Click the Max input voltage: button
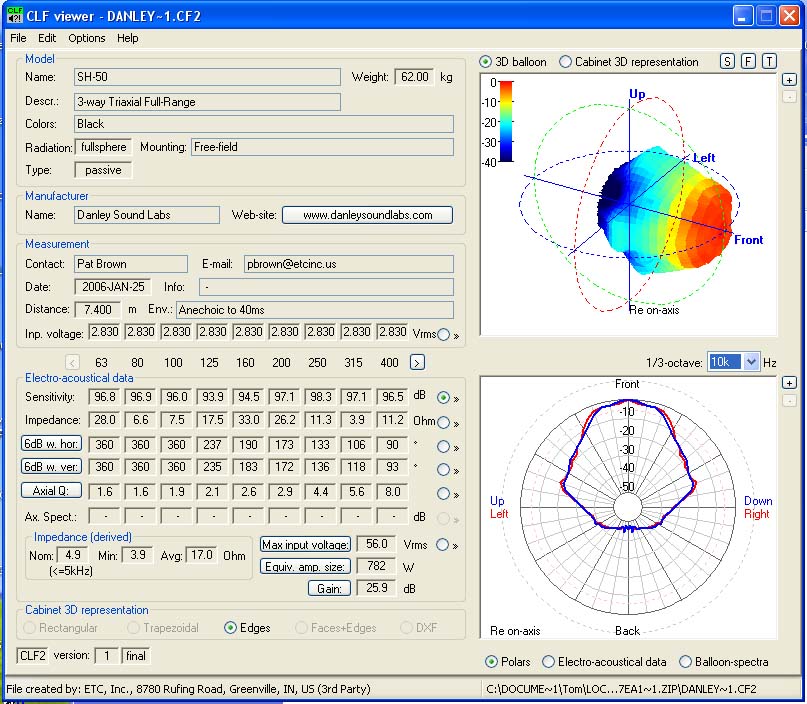Screen dimensions: 807x704 pos(305,544)
